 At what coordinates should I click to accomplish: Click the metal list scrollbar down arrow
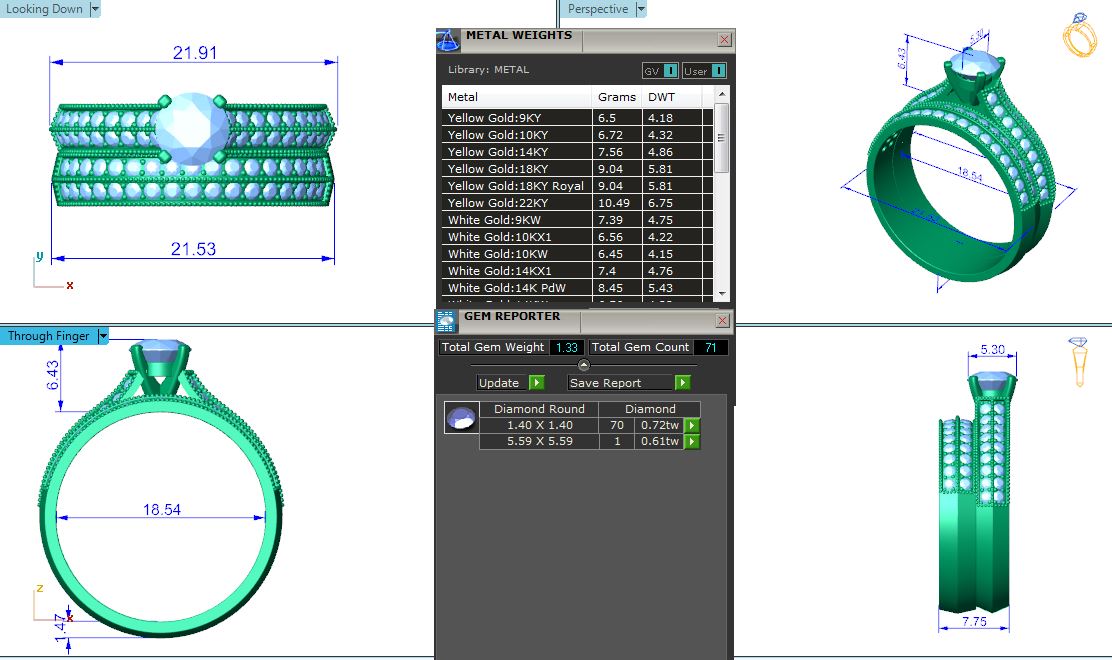pos(722,293)
